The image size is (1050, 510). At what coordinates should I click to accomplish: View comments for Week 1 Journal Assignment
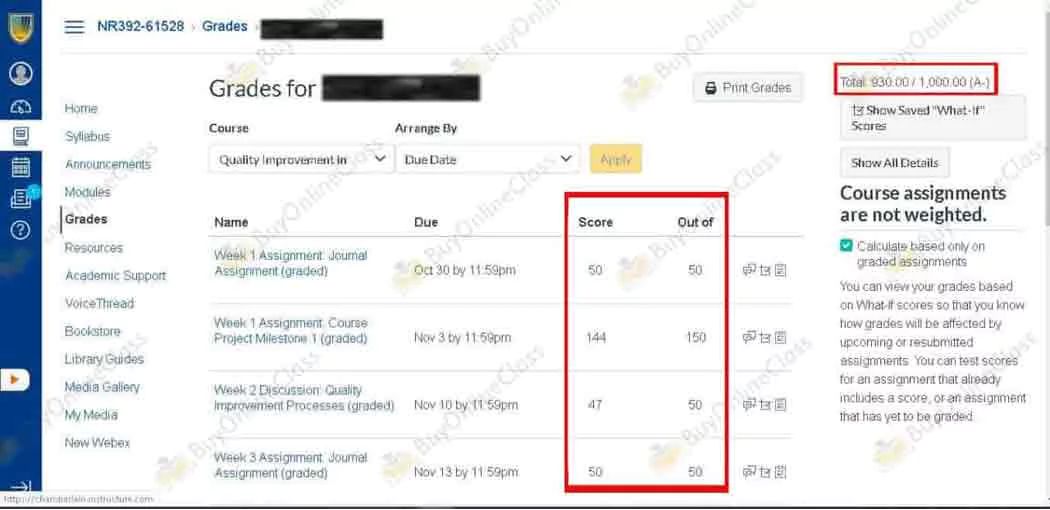coord(749,270)
